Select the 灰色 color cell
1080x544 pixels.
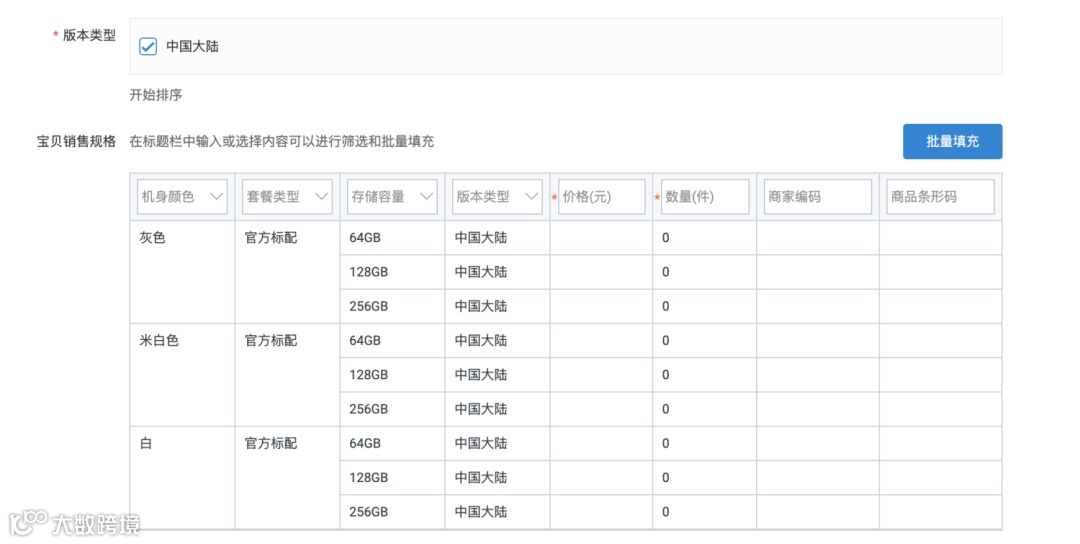point(182,272)
